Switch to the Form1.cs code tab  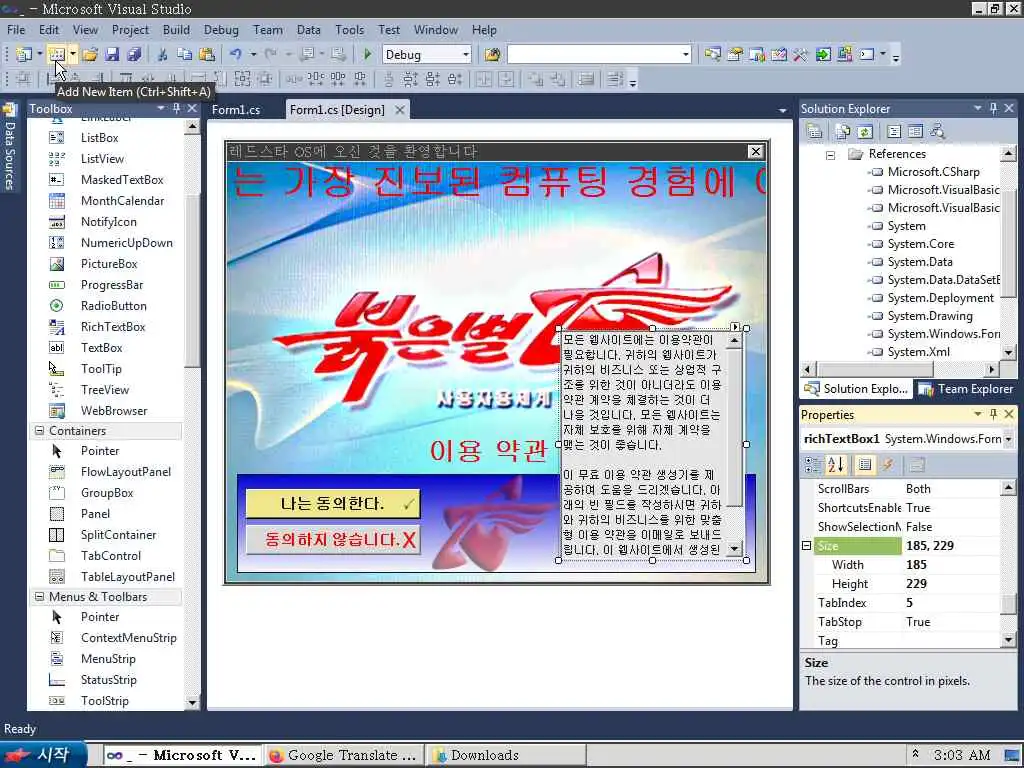click(x=236, y=110)
